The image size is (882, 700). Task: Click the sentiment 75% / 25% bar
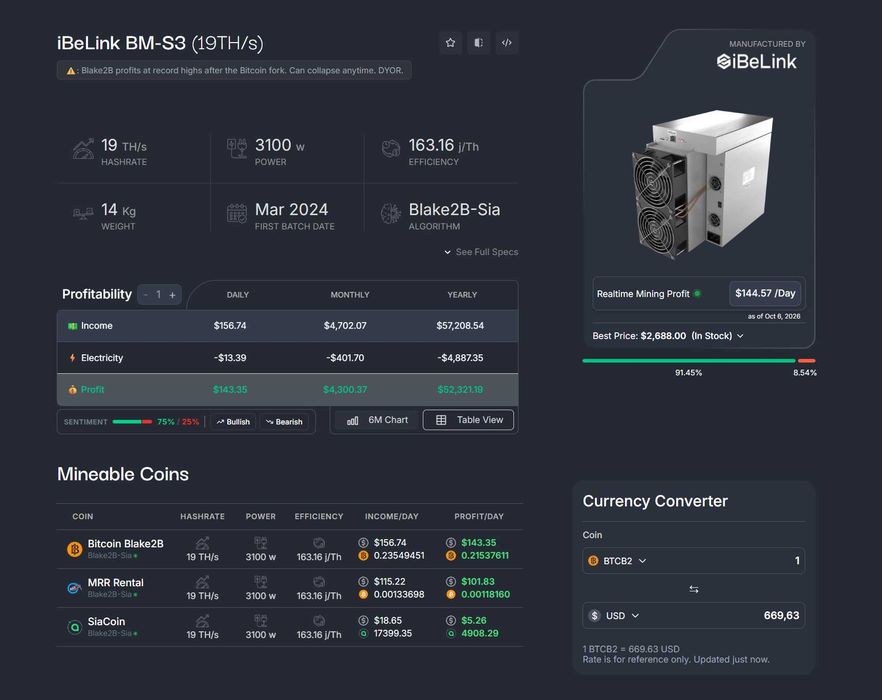(x=132, y=421)
